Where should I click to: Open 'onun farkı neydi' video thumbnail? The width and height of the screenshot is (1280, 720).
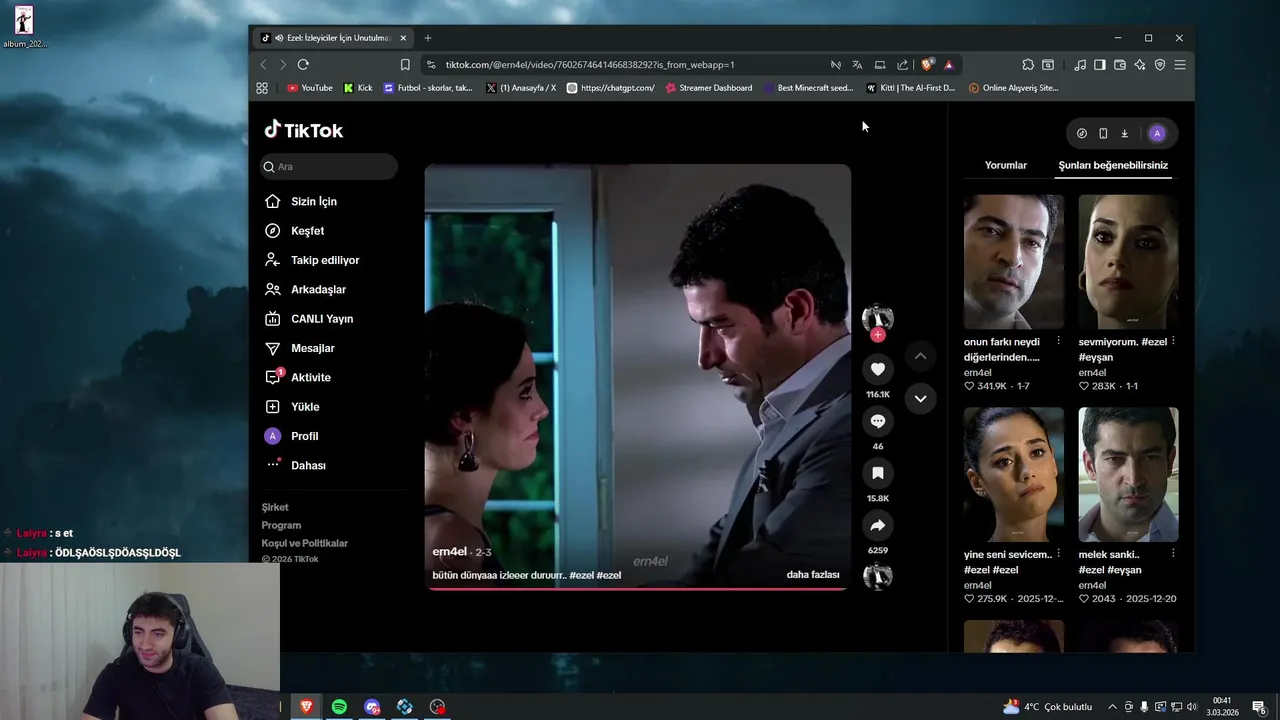(1014, 261)
